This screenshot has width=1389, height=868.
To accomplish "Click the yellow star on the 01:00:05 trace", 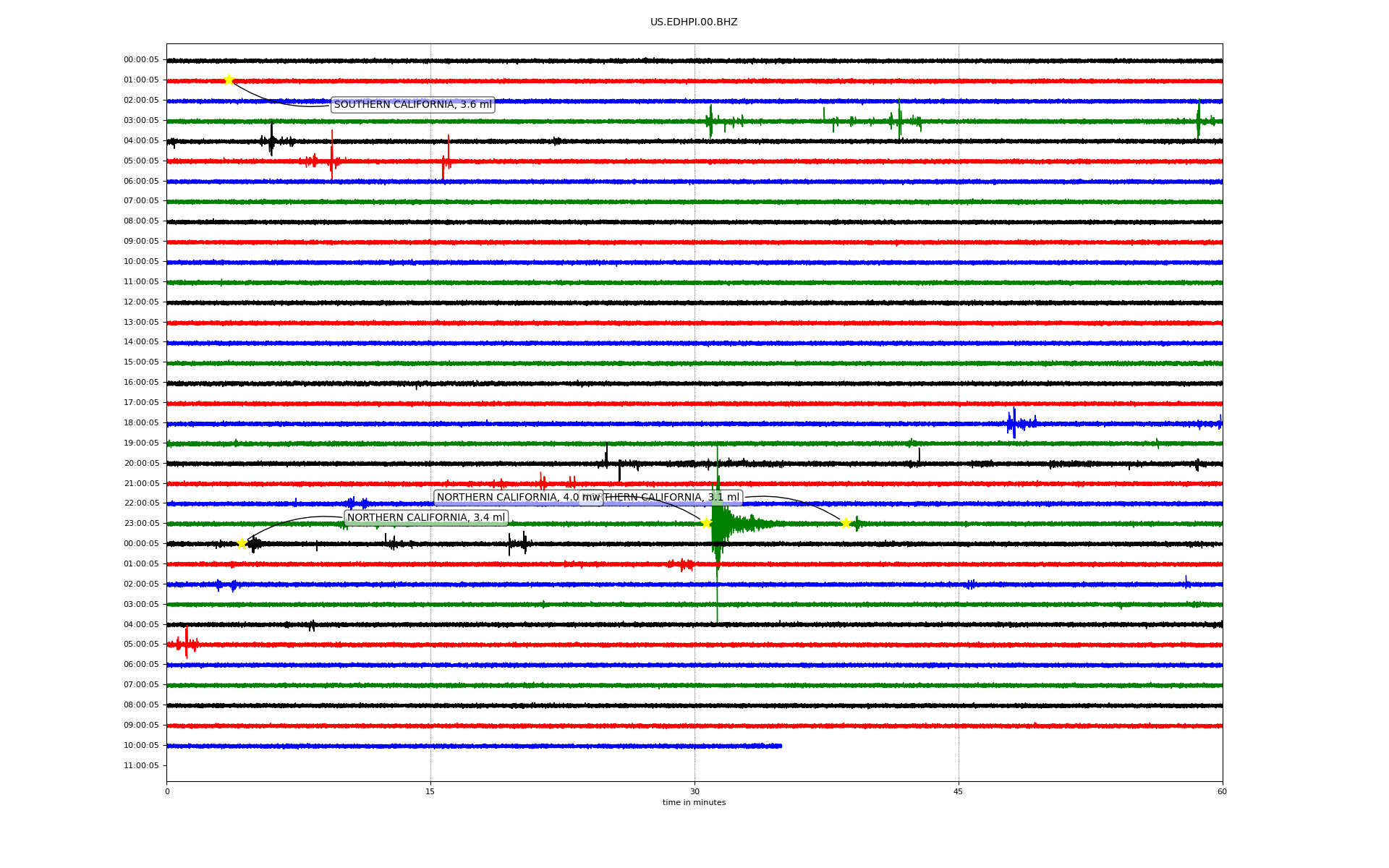I will pyautogui.click(x=229, y=80).
